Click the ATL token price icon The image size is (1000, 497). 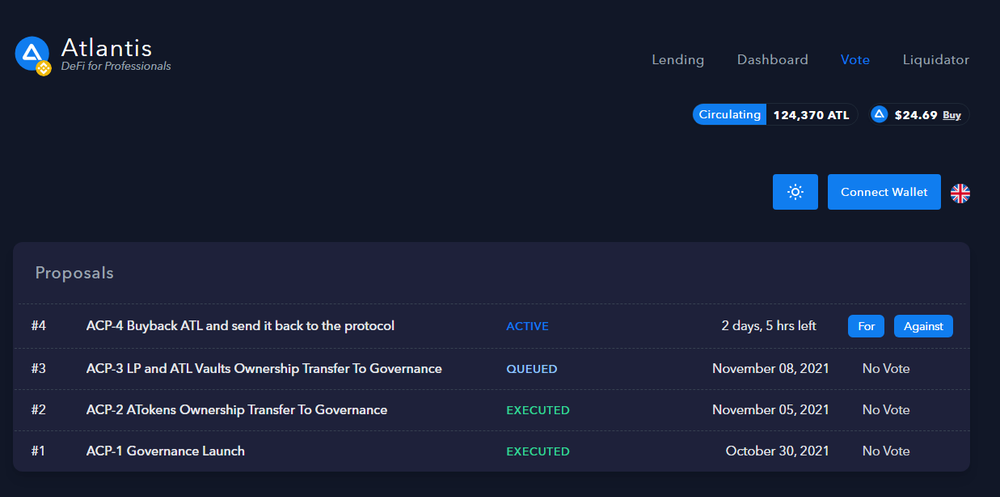click(x=880, y=115)
